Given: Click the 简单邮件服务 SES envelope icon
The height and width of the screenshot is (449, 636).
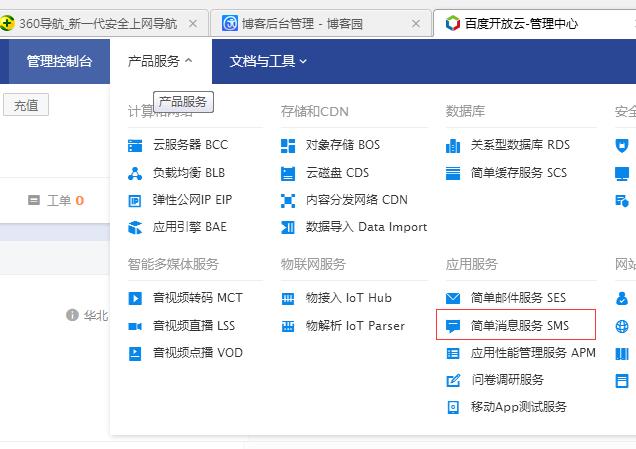Looking at the screenshot, I should [x=453, y=299].
